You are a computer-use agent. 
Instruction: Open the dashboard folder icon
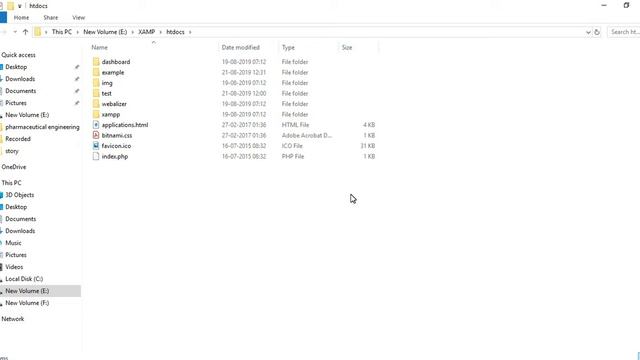coord(96,62)
